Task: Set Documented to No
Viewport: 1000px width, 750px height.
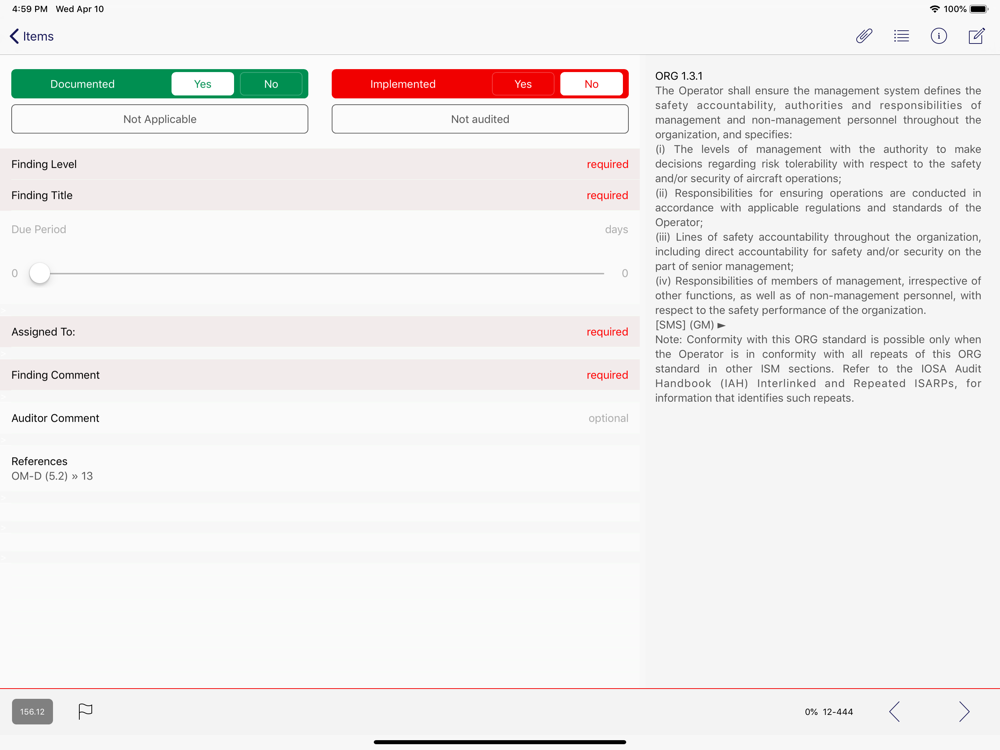Action: coord(271,84)
